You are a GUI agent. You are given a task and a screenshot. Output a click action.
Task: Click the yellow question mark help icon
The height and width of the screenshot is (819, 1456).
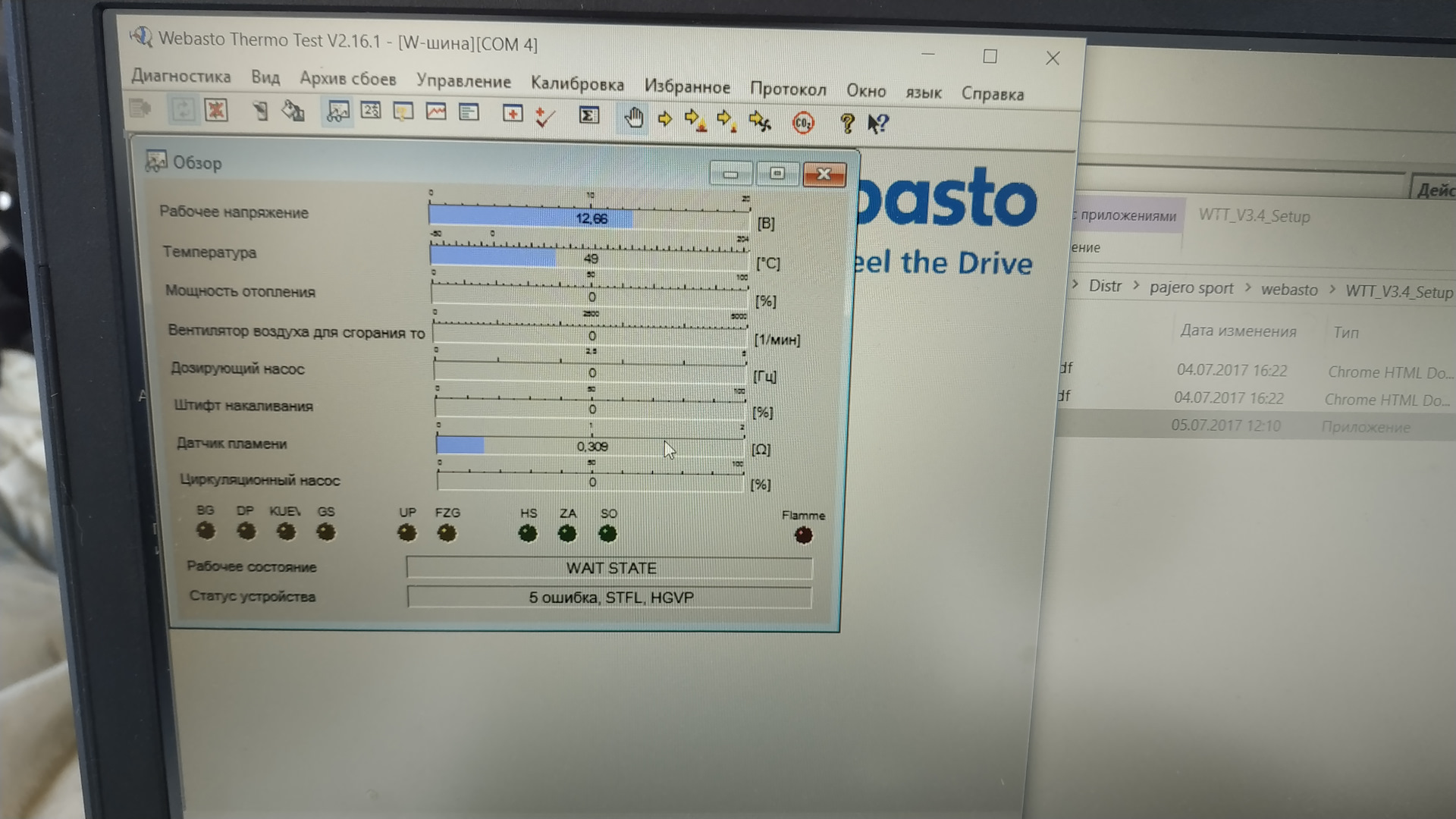tap(847, 124)
